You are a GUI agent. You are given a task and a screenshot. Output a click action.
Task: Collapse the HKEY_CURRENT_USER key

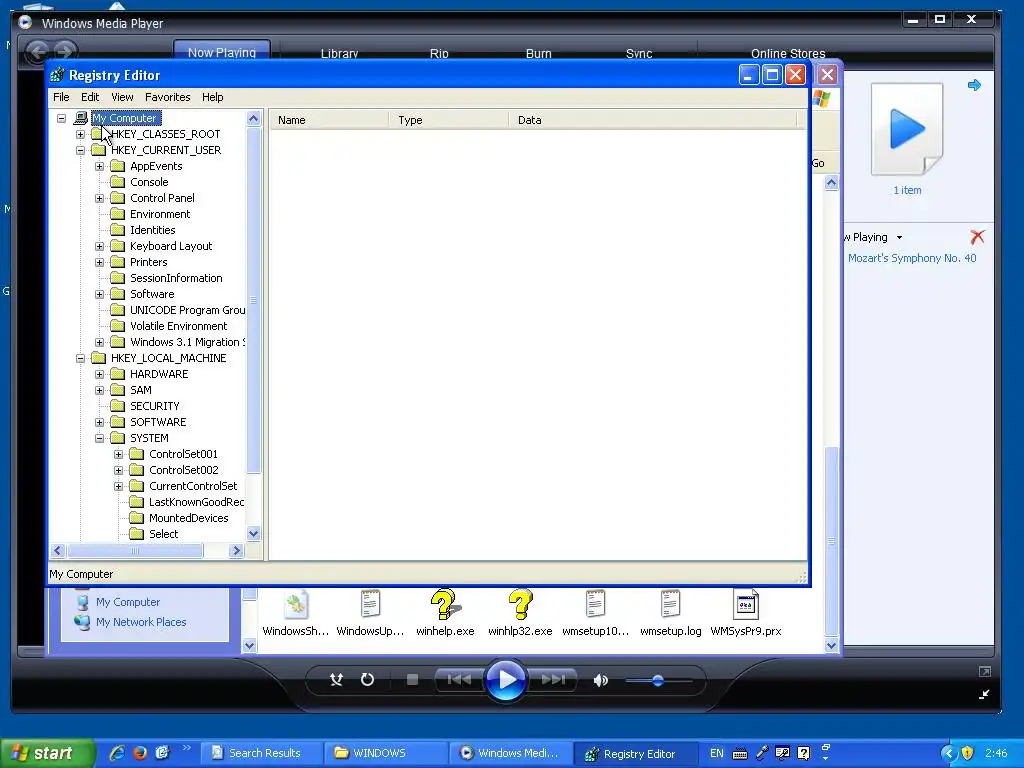(x=80, y=150)
